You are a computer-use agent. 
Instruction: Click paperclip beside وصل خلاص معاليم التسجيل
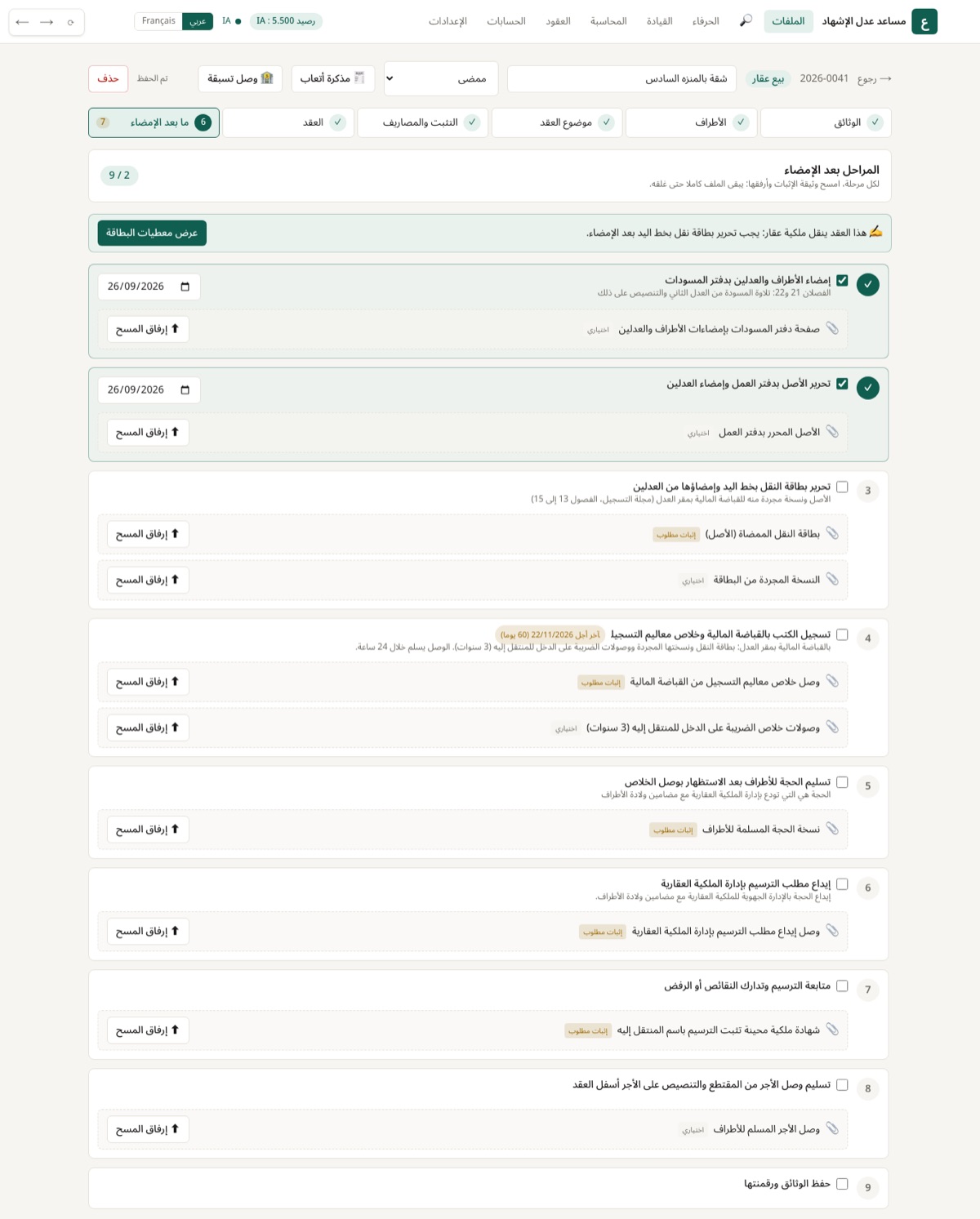[x=832, y=681]
